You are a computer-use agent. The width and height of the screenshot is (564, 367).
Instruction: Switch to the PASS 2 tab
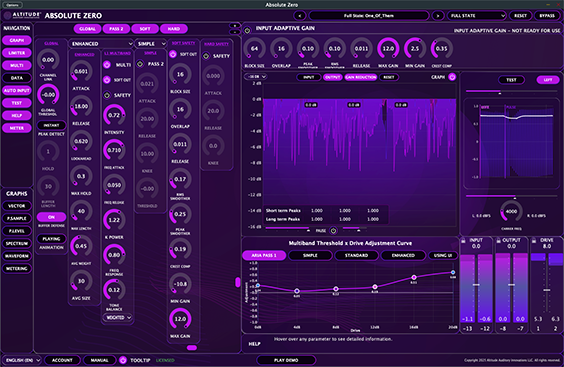point(116,29)
